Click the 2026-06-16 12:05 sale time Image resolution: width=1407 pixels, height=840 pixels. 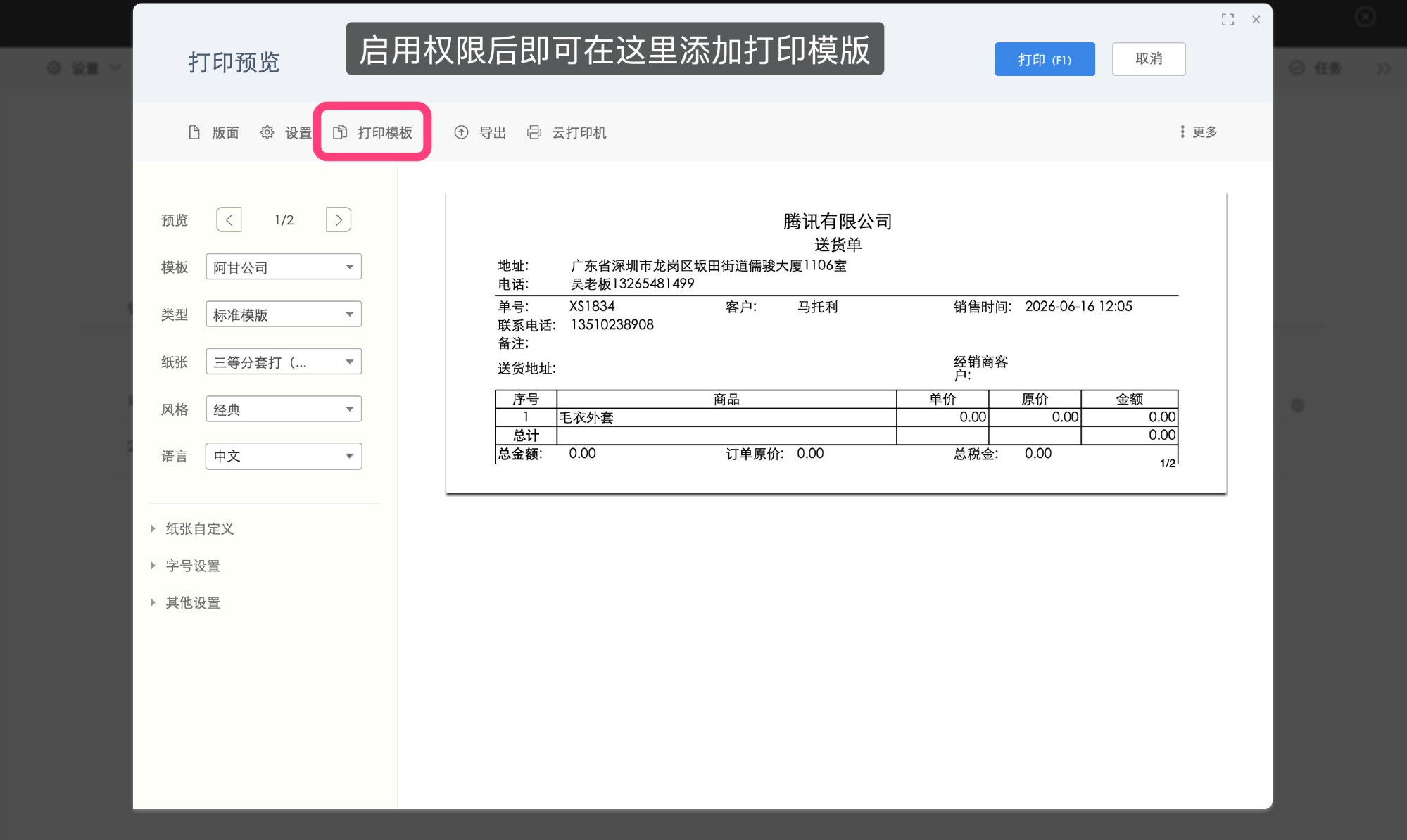tap(1078, 306)
